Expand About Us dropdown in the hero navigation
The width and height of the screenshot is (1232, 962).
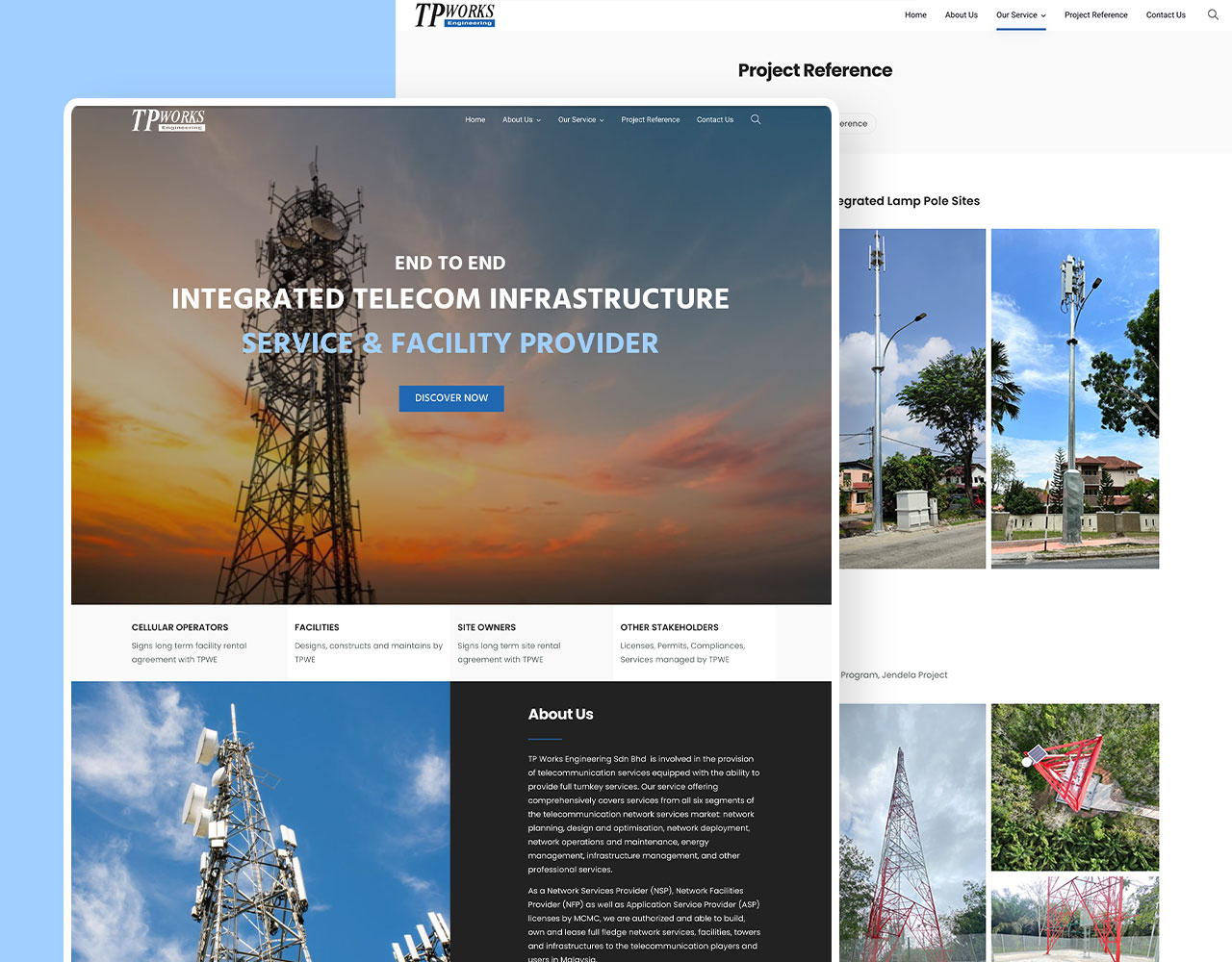521,120
